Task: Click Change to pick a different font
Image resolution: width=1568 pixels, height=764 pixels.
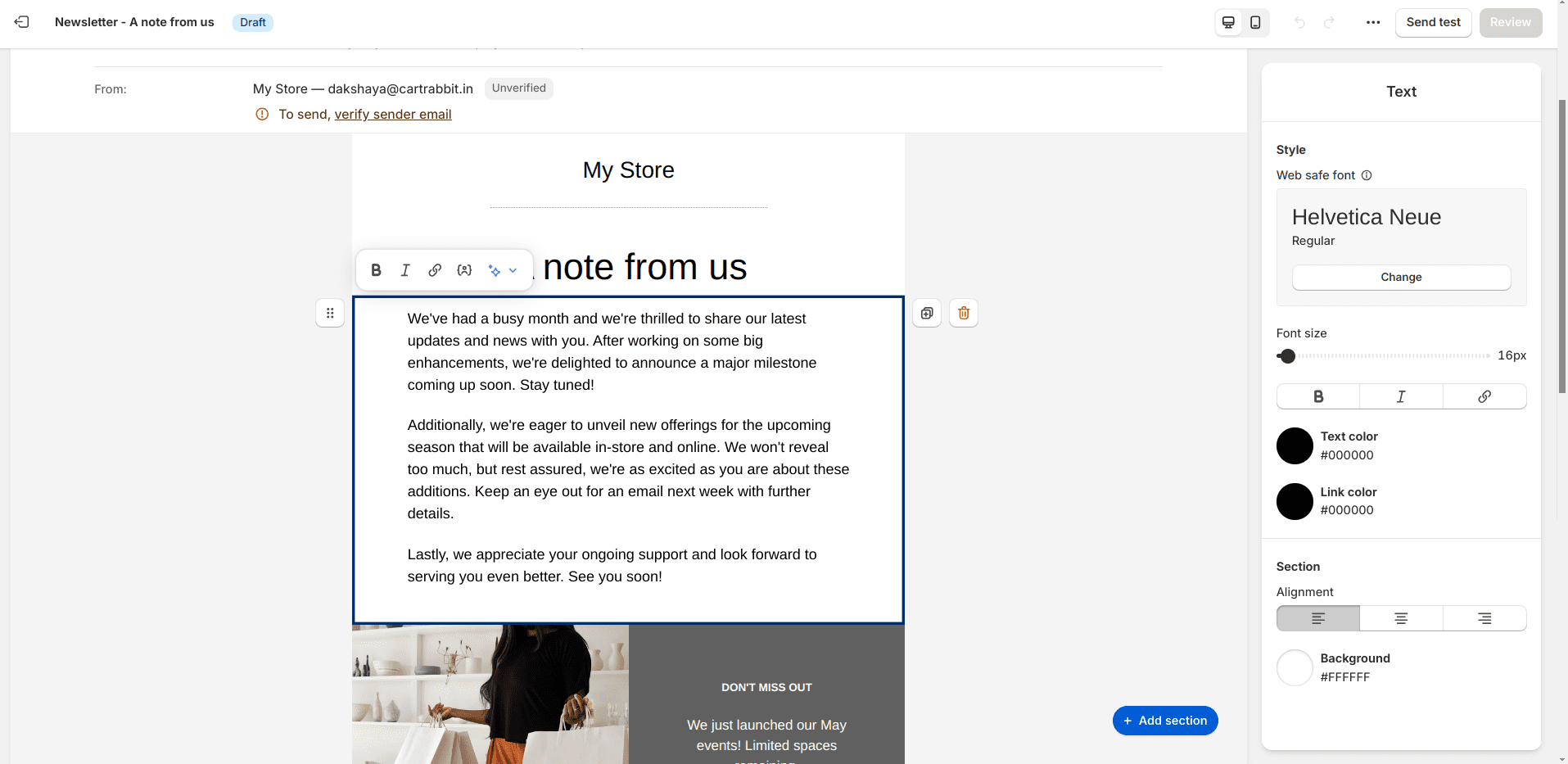Action: [1400, 277]
